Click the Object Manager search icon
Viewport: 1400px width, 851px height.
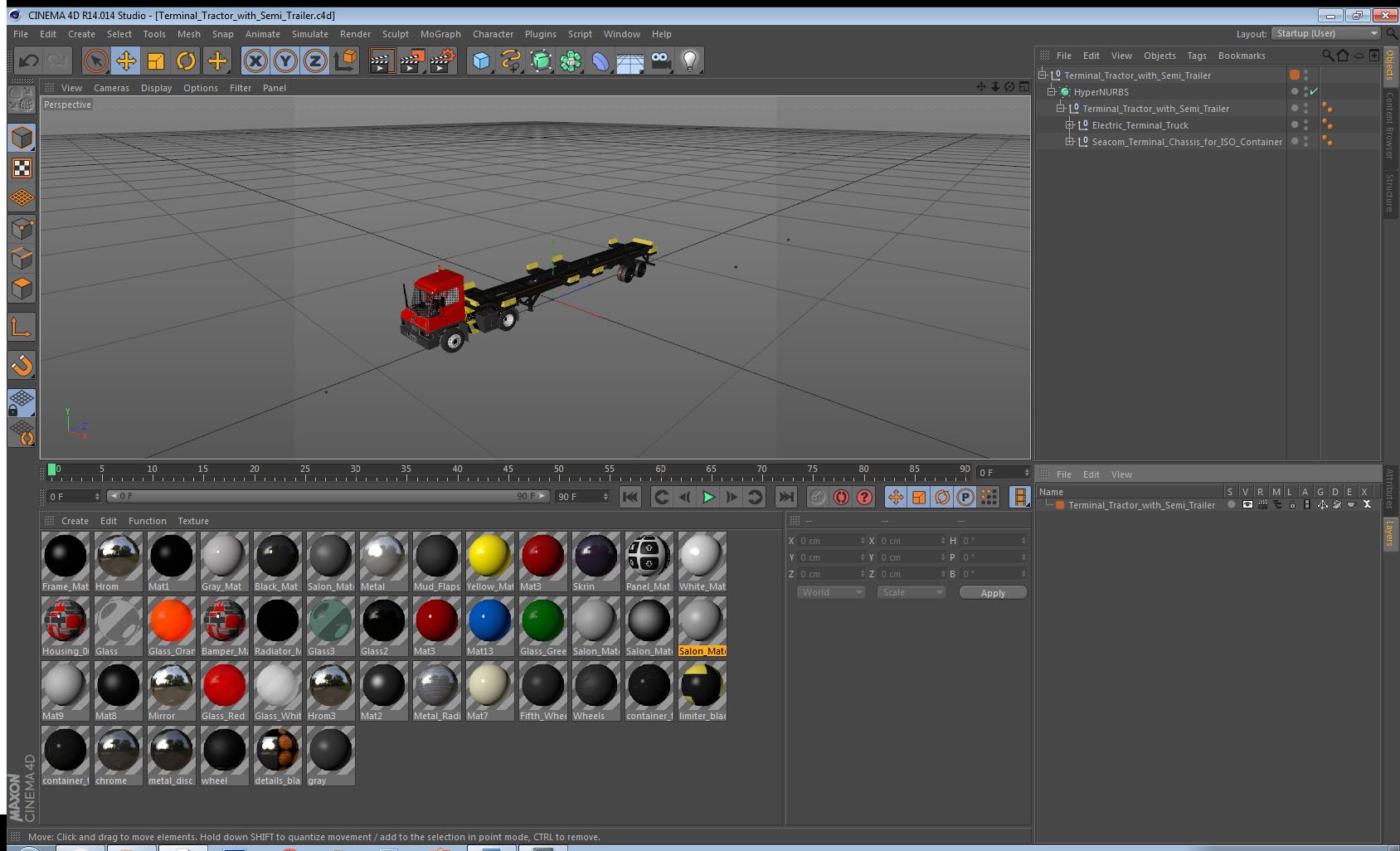click(1327, 56)
